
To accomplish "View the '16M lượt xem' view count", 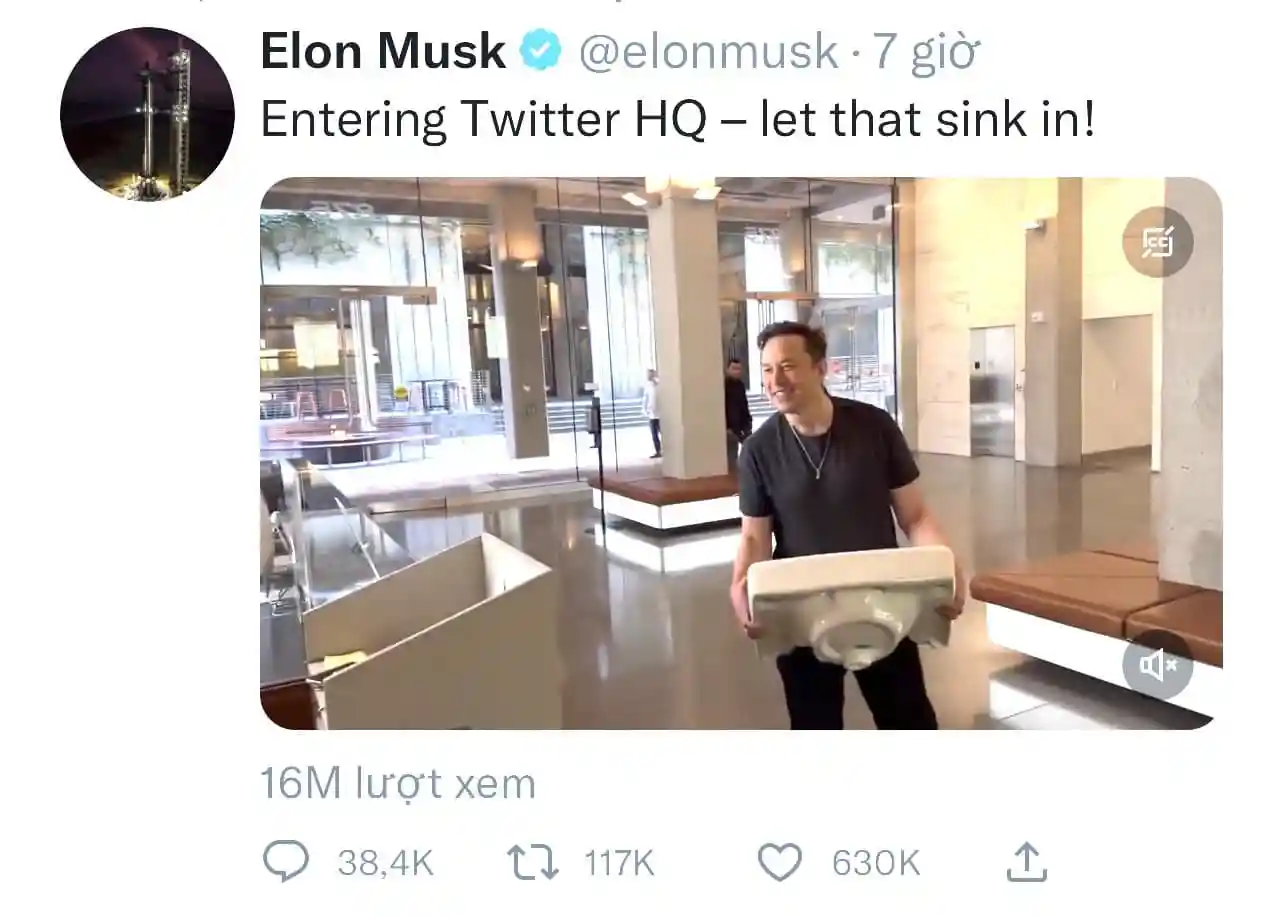I will point(398,783).
